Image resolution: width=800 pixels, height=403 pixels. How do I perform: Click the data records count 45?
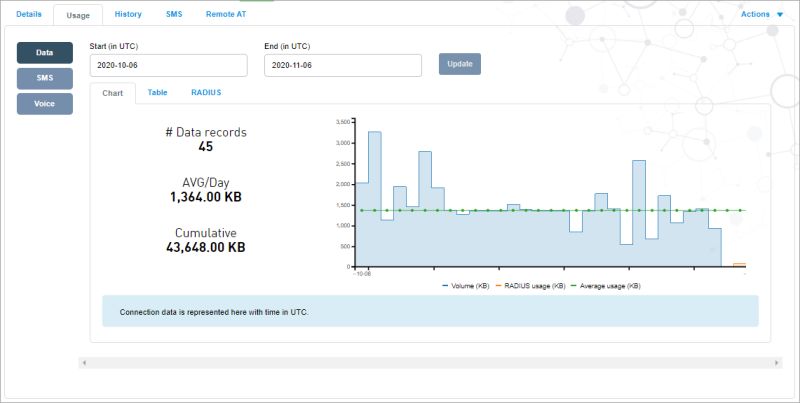[x=206, y=146]
